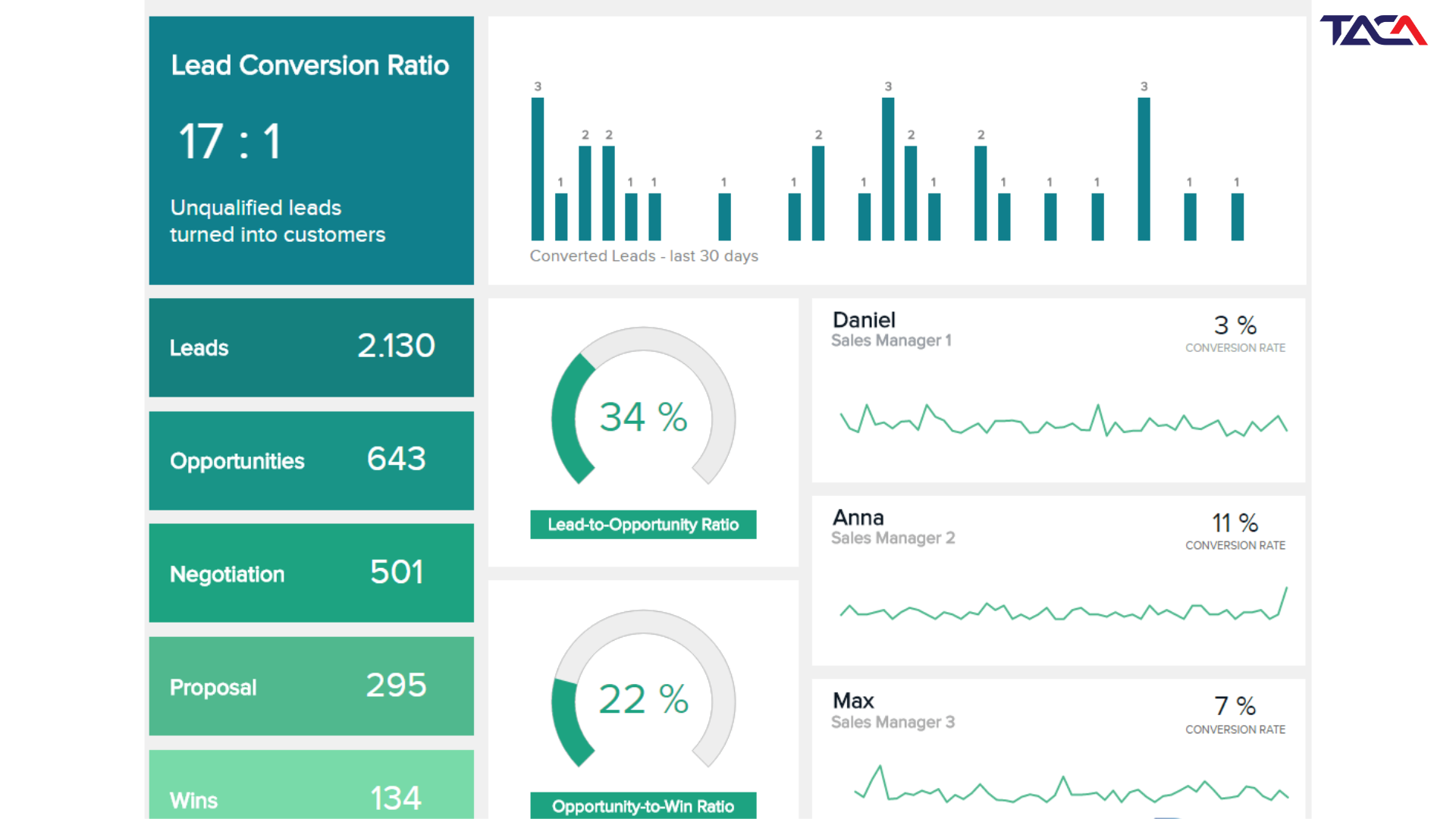Click the Opportunities 643 tile

tap(311, 460)
